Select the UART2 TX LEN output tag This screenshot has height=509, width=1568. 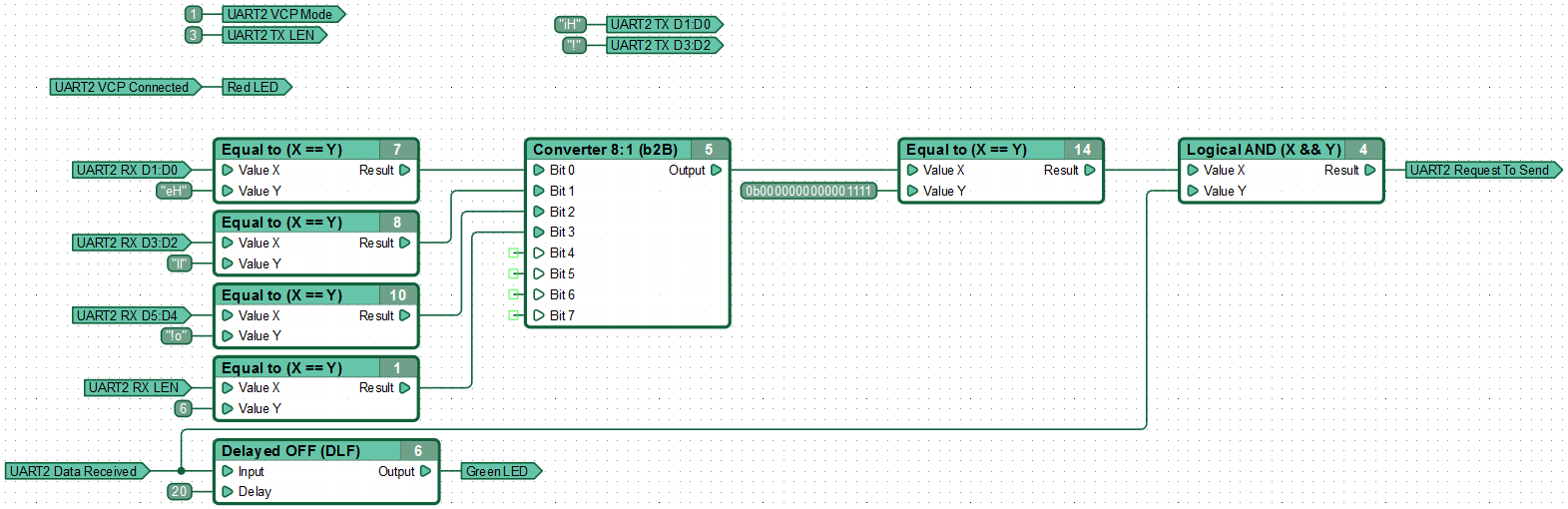point(274,35)
